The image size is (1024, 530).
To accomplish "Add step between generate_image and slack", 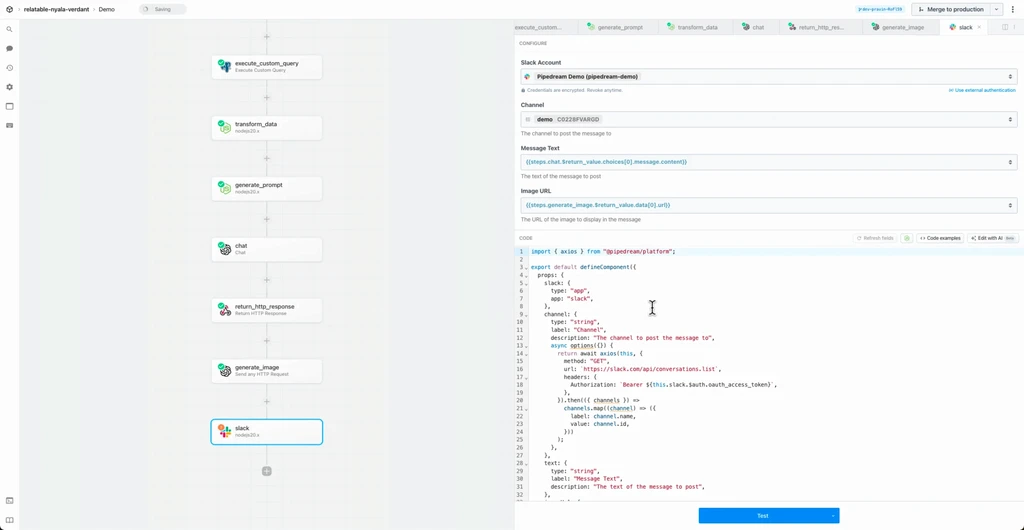I will 266,401.
